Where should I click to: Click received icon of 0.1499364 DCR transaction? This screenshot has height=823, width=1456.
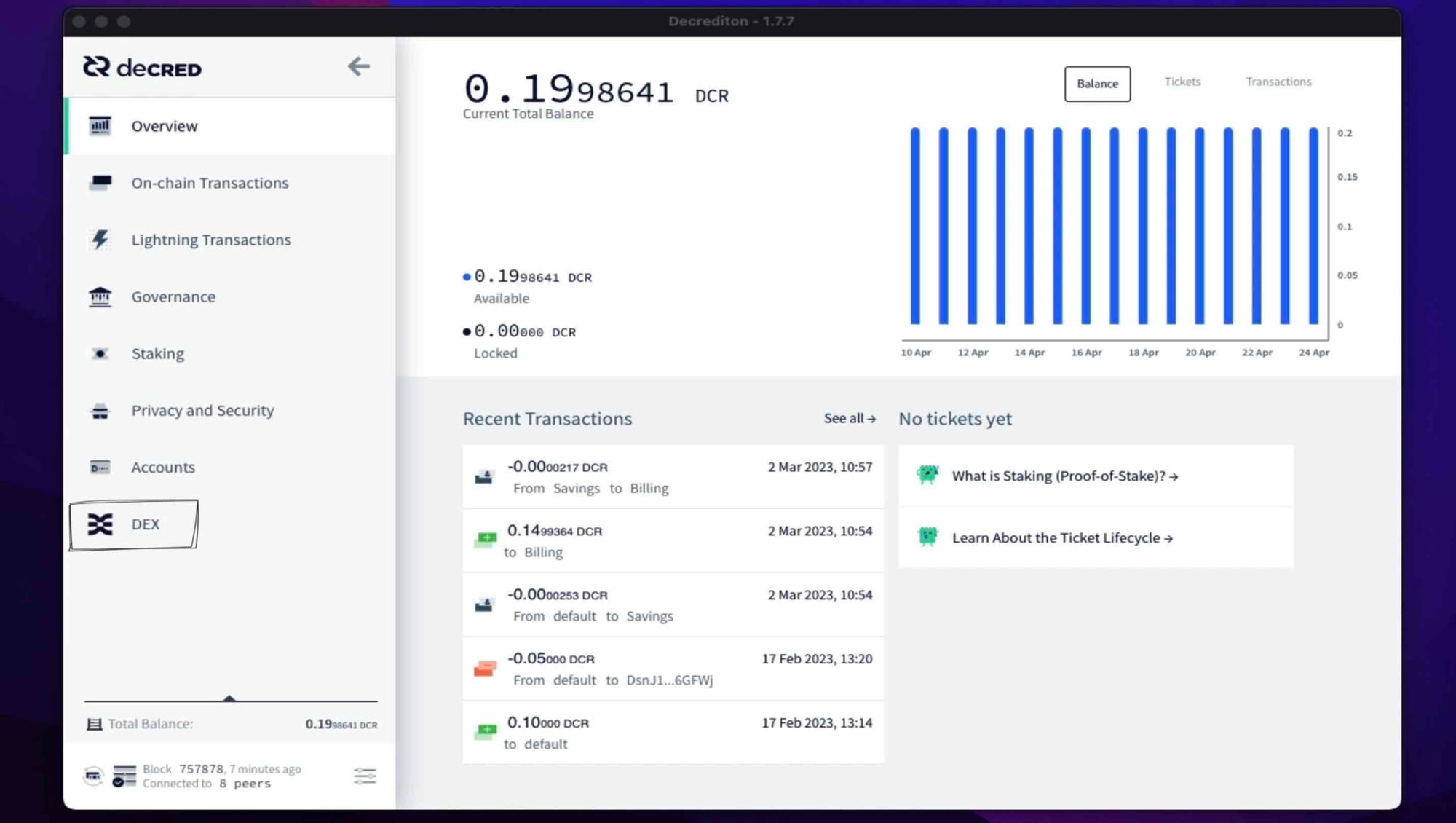click(x=485, y=540)
